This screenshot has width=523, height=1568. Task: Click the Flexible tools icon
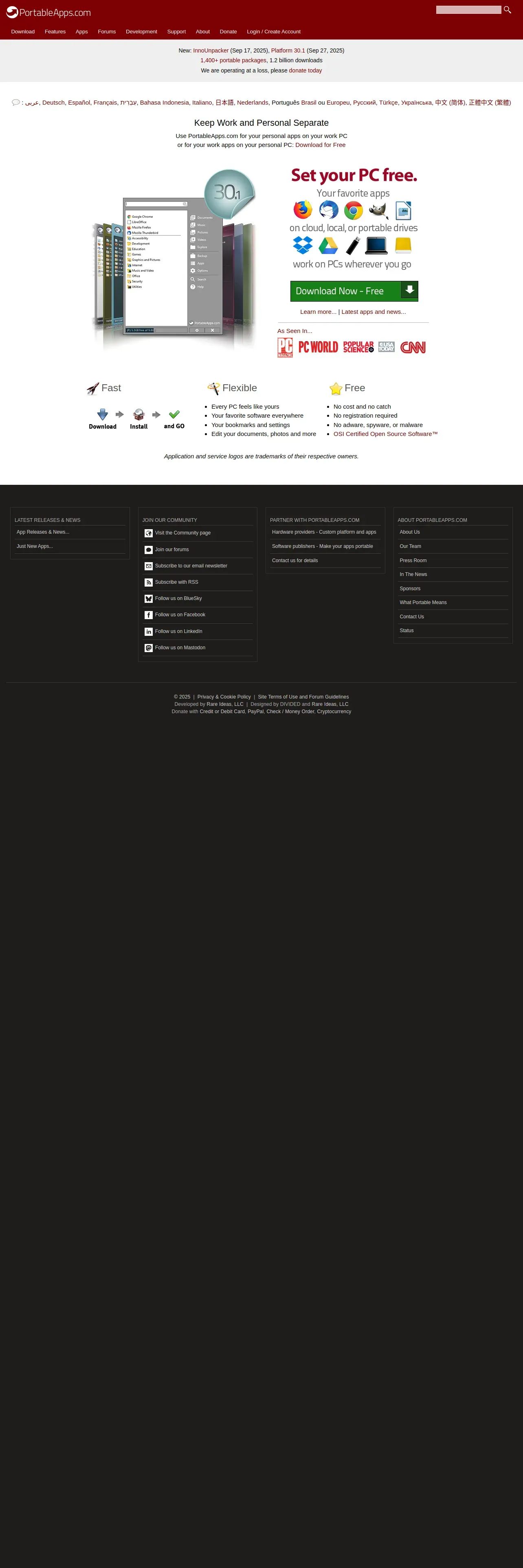[x=214, y=388]
